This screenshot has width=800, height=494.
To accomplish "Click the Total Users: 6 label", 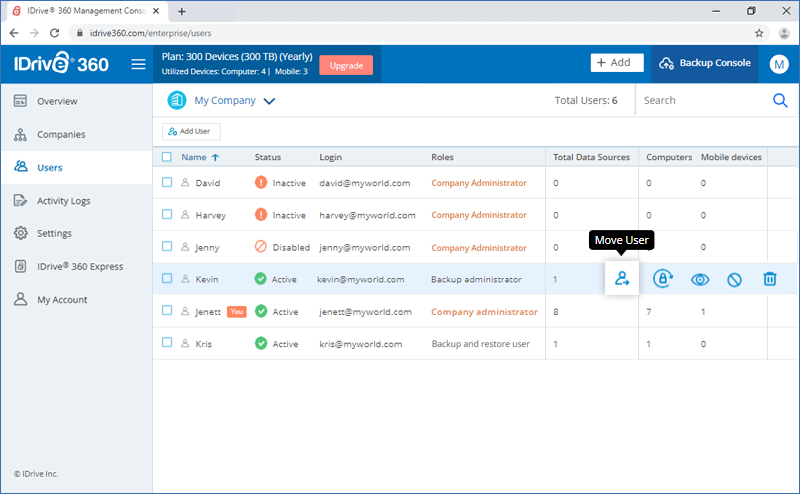I will tap(586, 101).
